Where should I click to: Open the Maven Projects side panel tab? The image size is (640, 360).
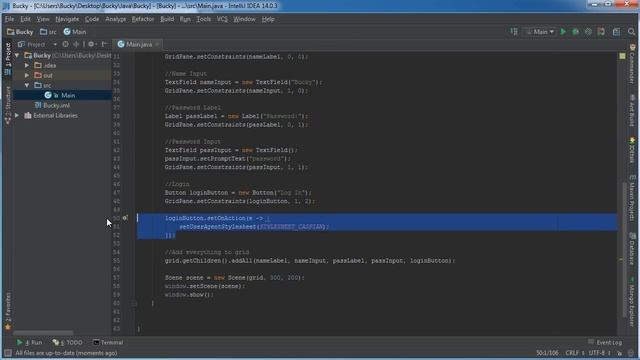(x=632, y=199)
